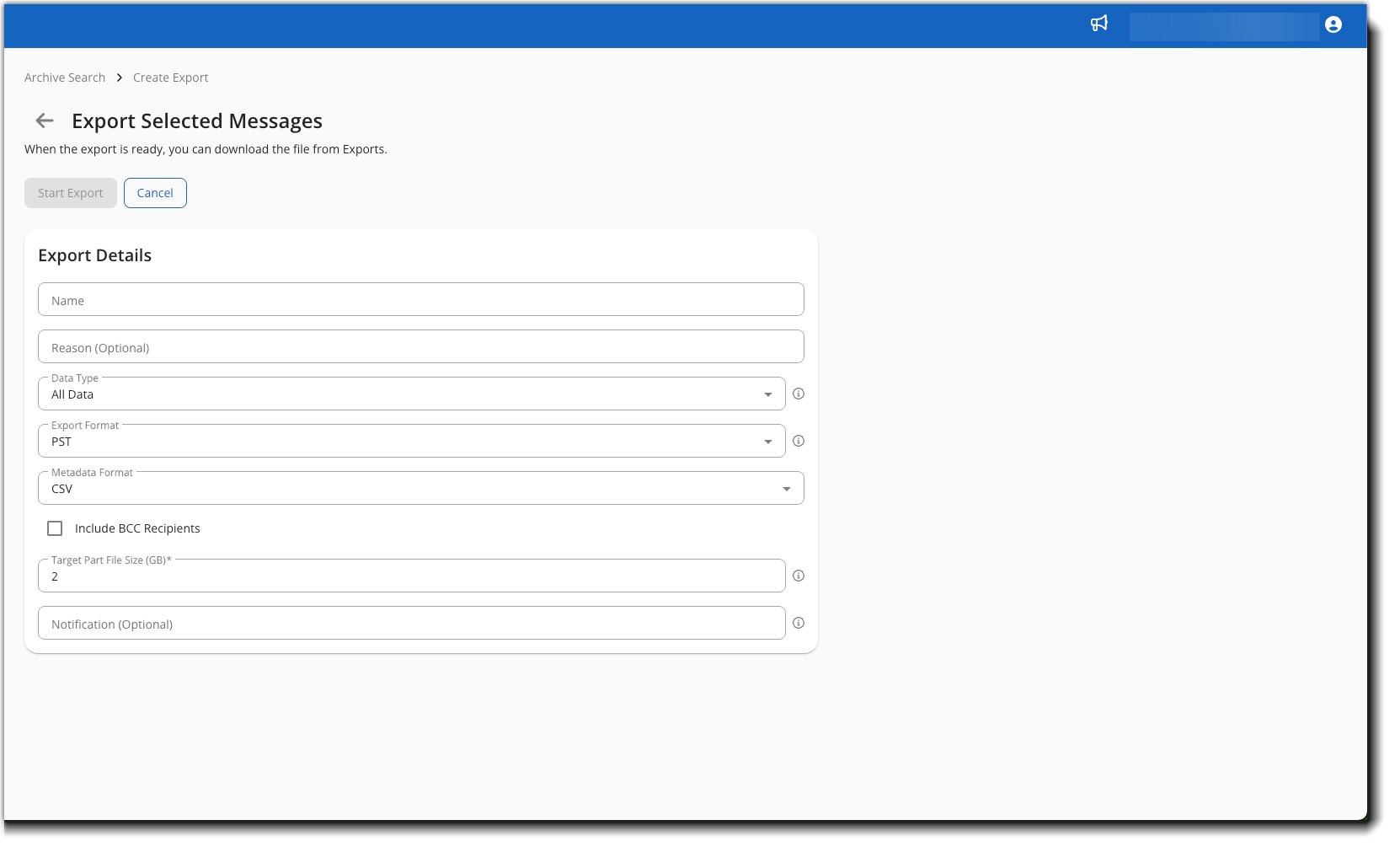This screenshot has height=852, width=1400.
Task: Open the announcements megaphone icon
Action: click(x=1098, y=24)
